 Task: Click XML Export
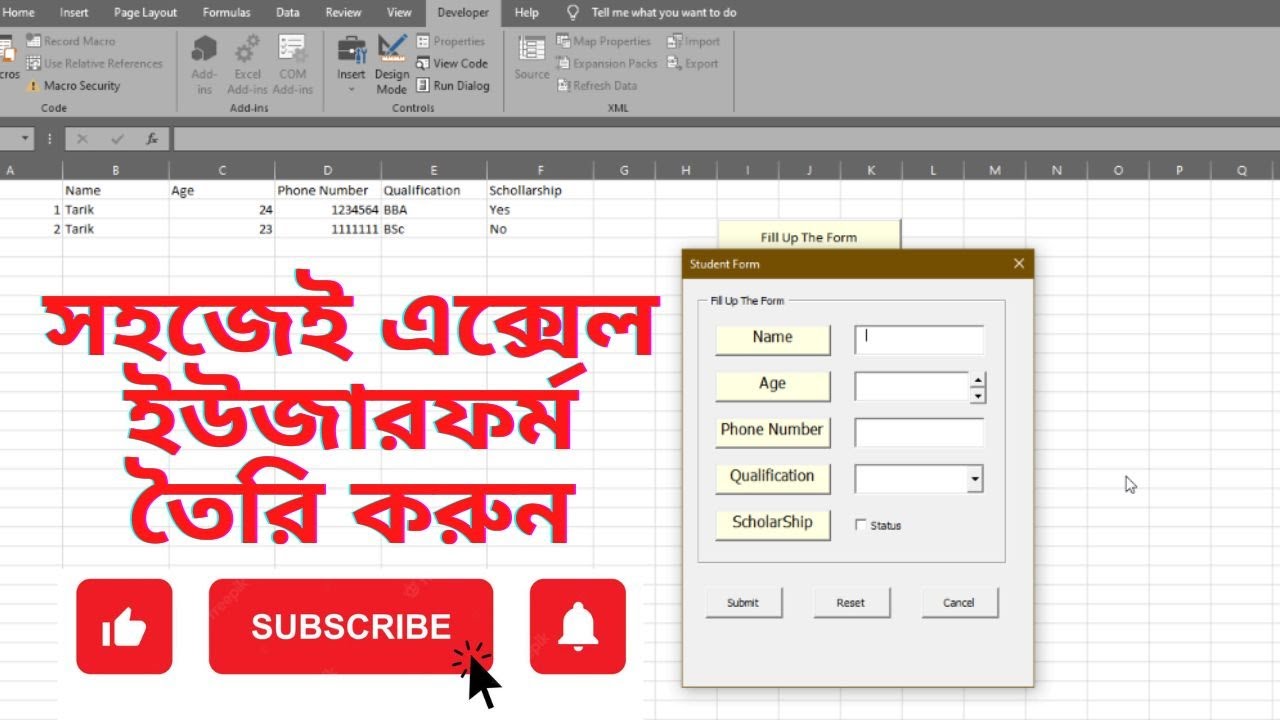pyautogui.click(x=693, y=63)
